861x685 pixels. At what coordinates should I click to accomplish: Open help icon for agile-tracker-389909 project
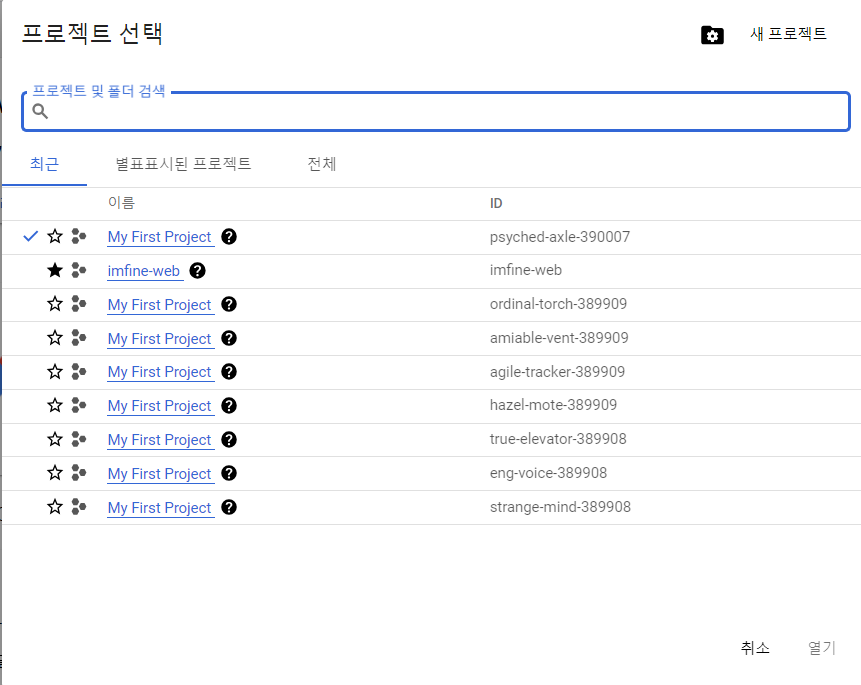click(229, 372)
